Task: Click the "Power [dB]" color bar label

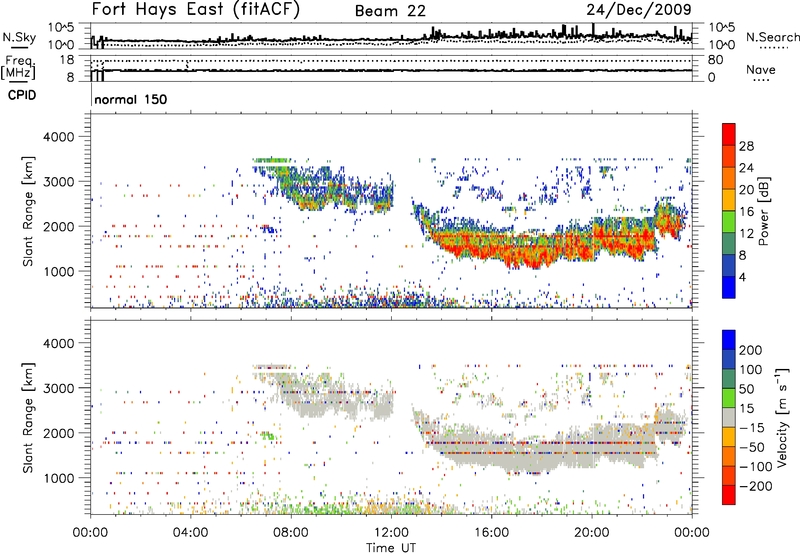Action: pyautogui.click(x=764, y=211)
